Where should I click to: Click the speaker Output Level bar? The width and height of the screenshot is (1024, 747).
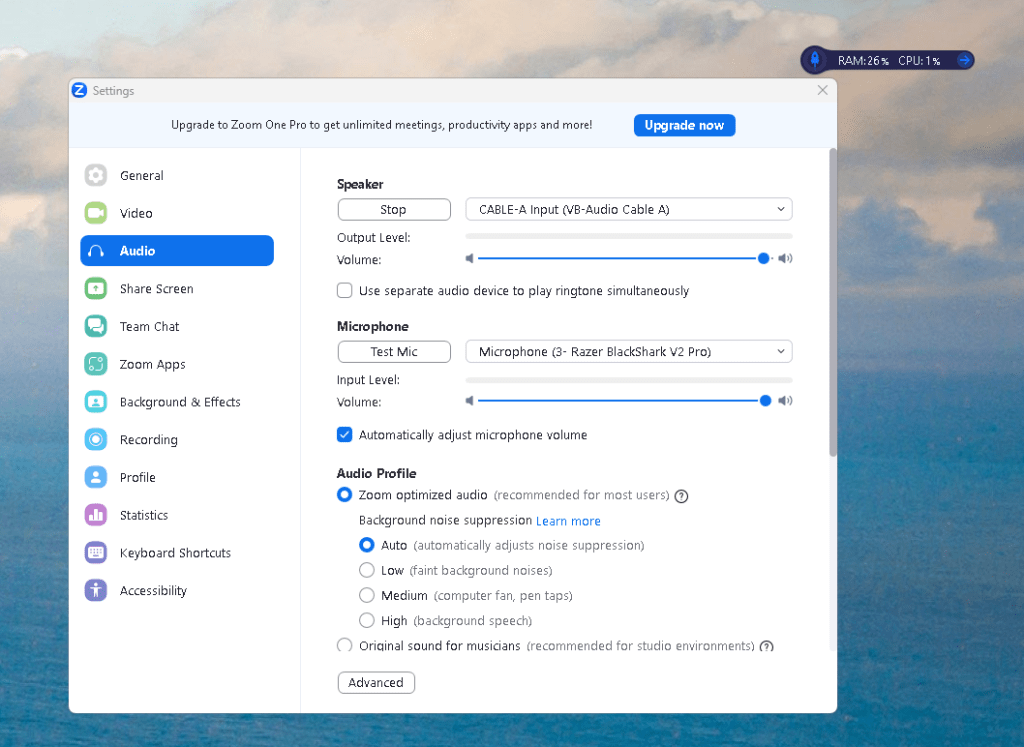tap(629, 236)
